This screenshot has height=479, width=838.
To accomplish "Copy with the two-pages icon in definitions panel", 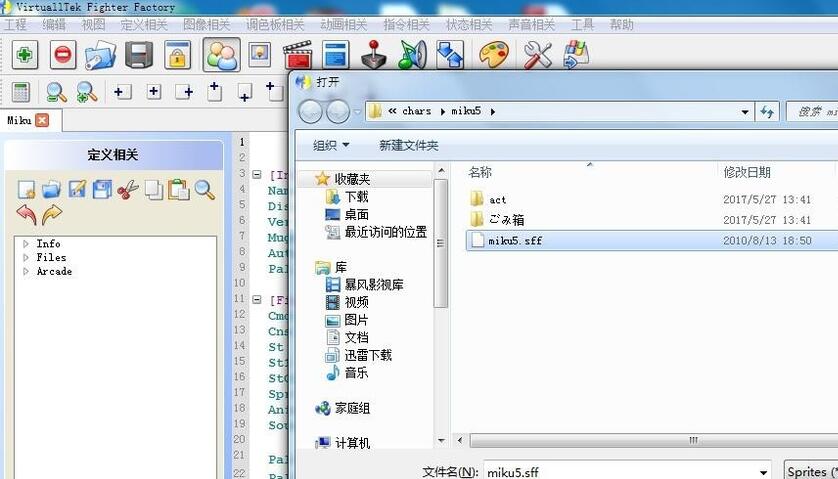I will pos(154,189).
